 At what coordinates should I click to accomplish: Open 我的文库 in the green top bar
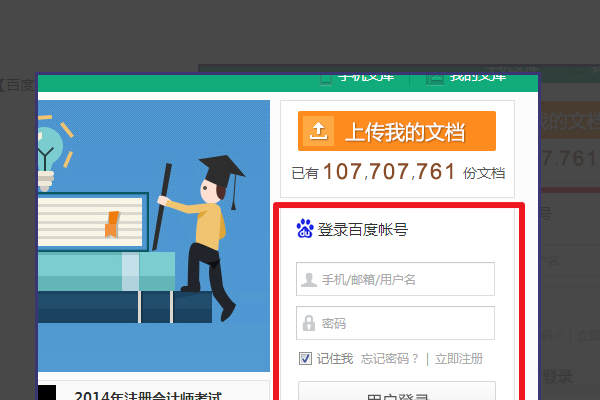point(478,78)
